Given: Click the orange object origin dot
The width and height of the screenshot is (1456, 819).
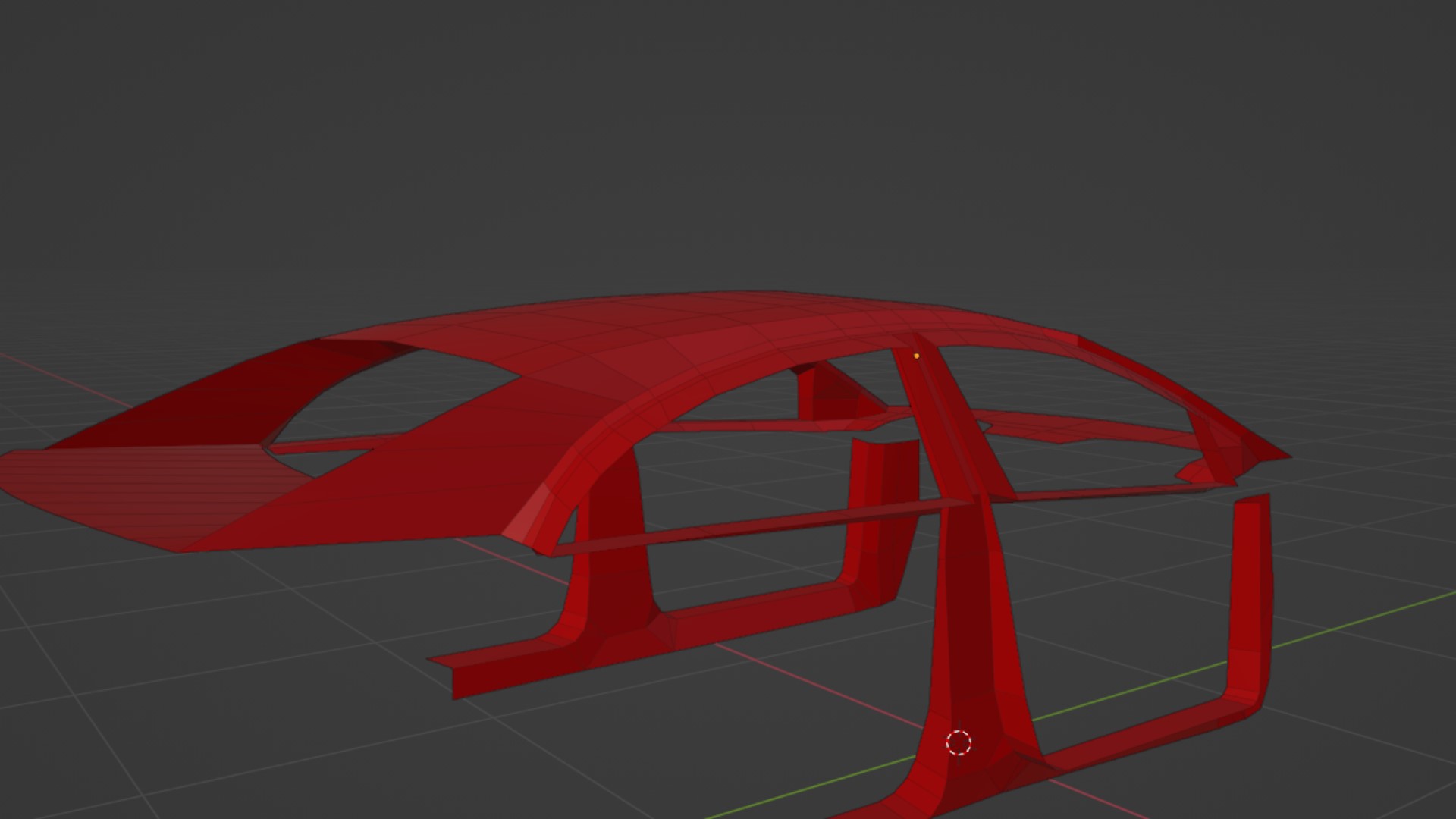Looking at the screenshot, I should [916, 356].
